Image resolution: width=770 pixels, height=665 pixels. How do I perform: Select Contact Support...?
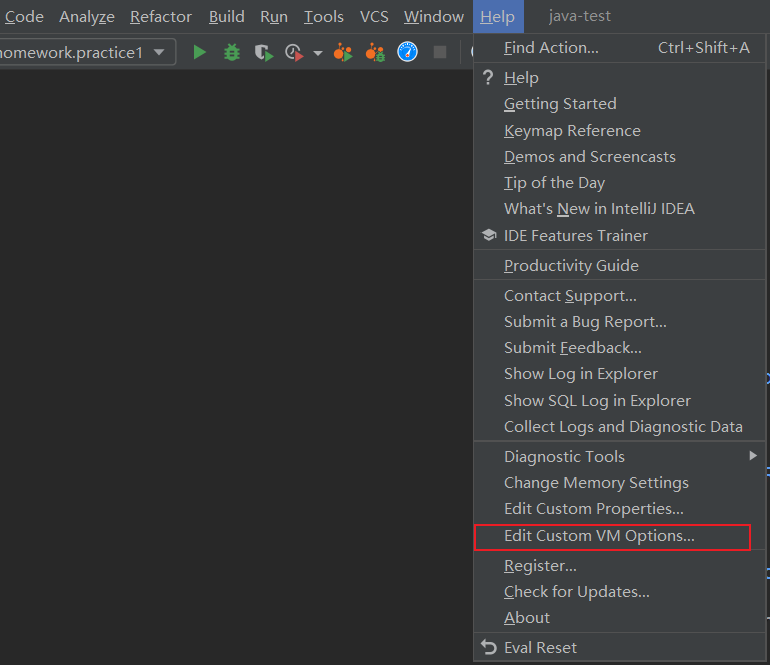619,296
